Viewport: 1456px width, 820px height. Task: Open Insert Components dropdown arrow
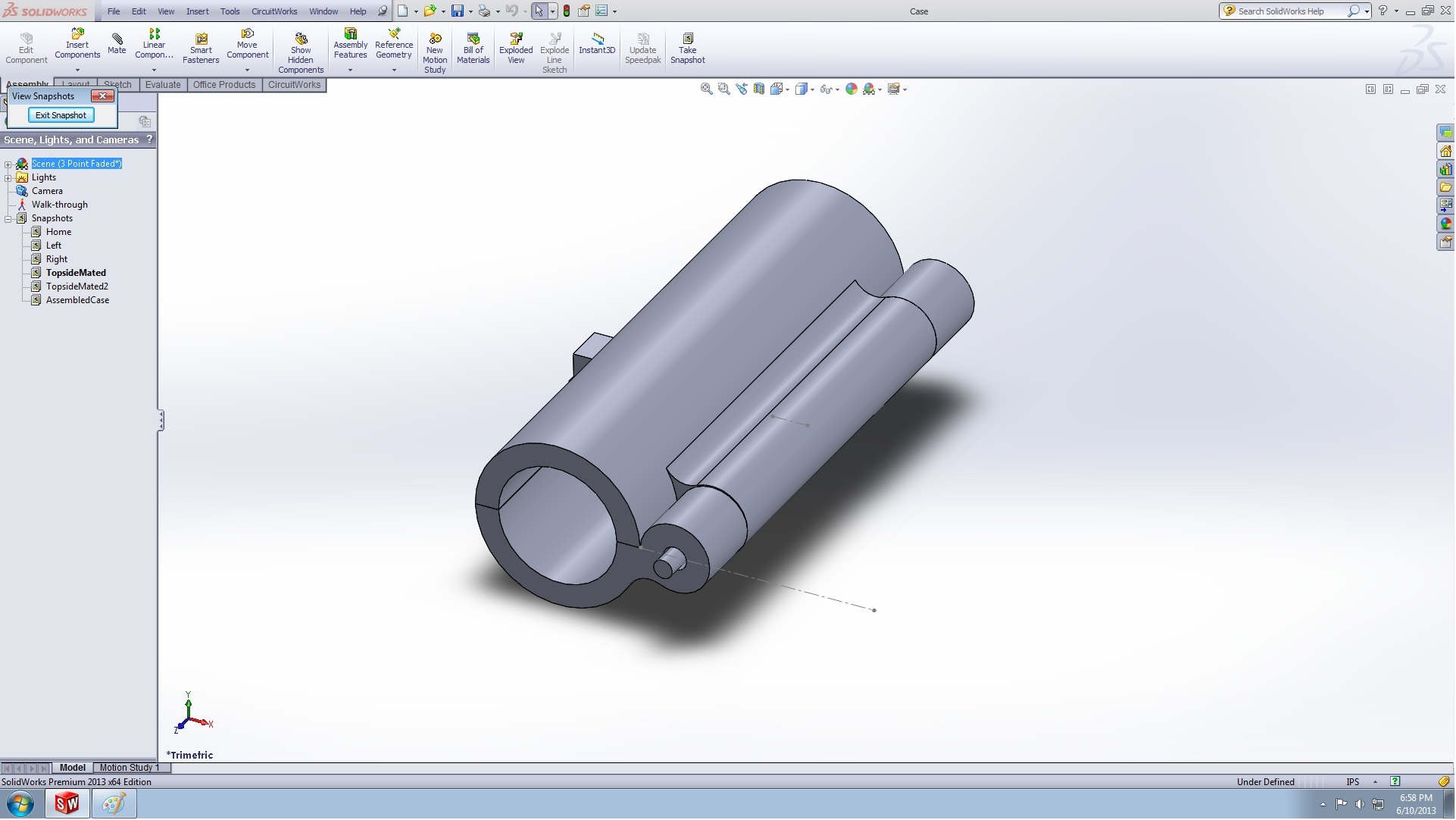77,70
